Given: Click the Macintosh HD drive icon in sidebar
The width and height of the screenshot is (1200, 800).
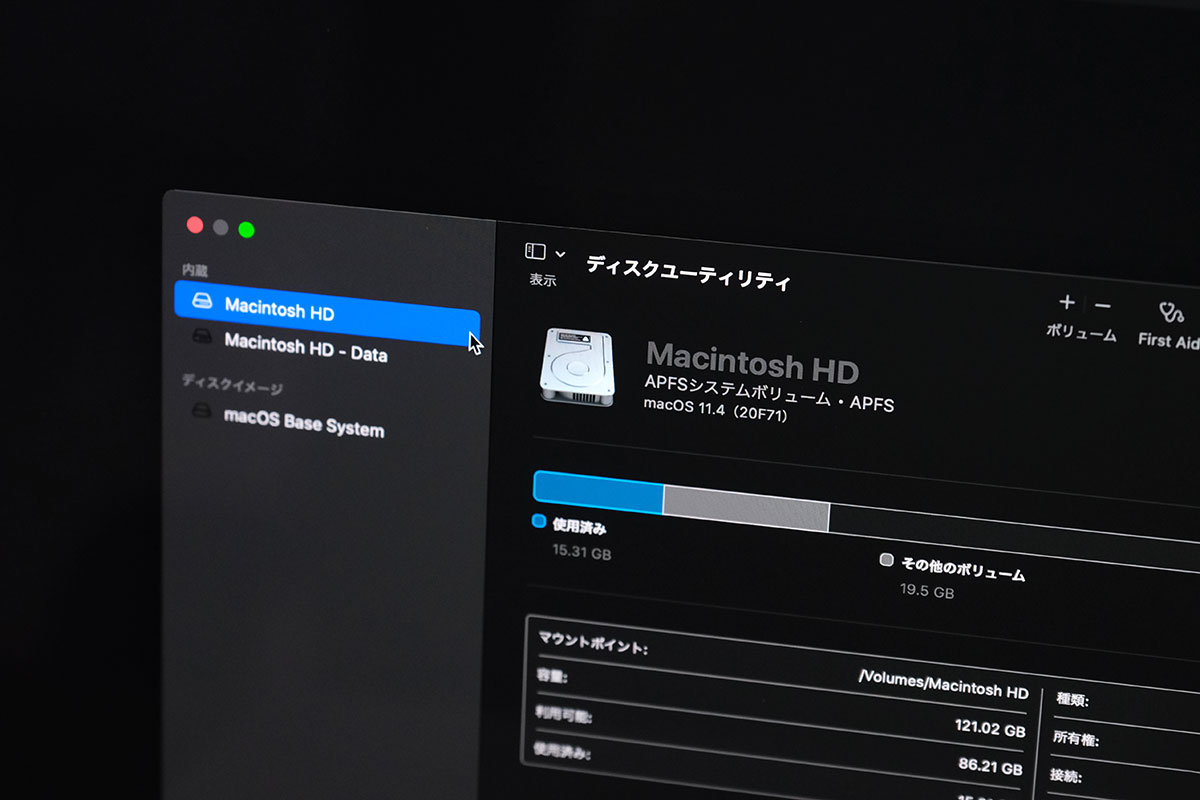Looking at the screenshot, I should pyautogui.click(x=203, y=303).
